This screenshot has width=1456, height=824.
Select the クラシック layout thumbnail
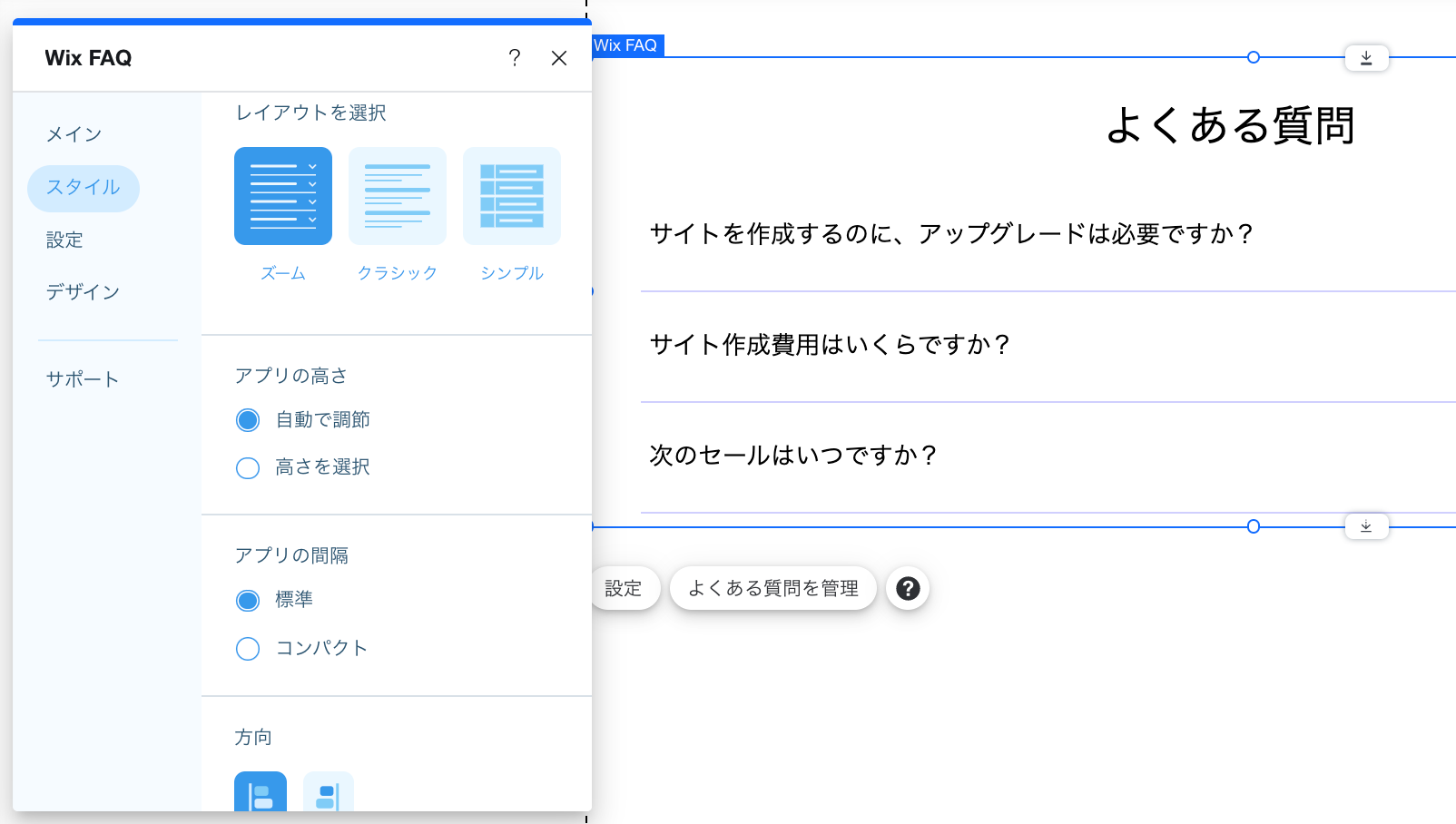click(397, 195)
